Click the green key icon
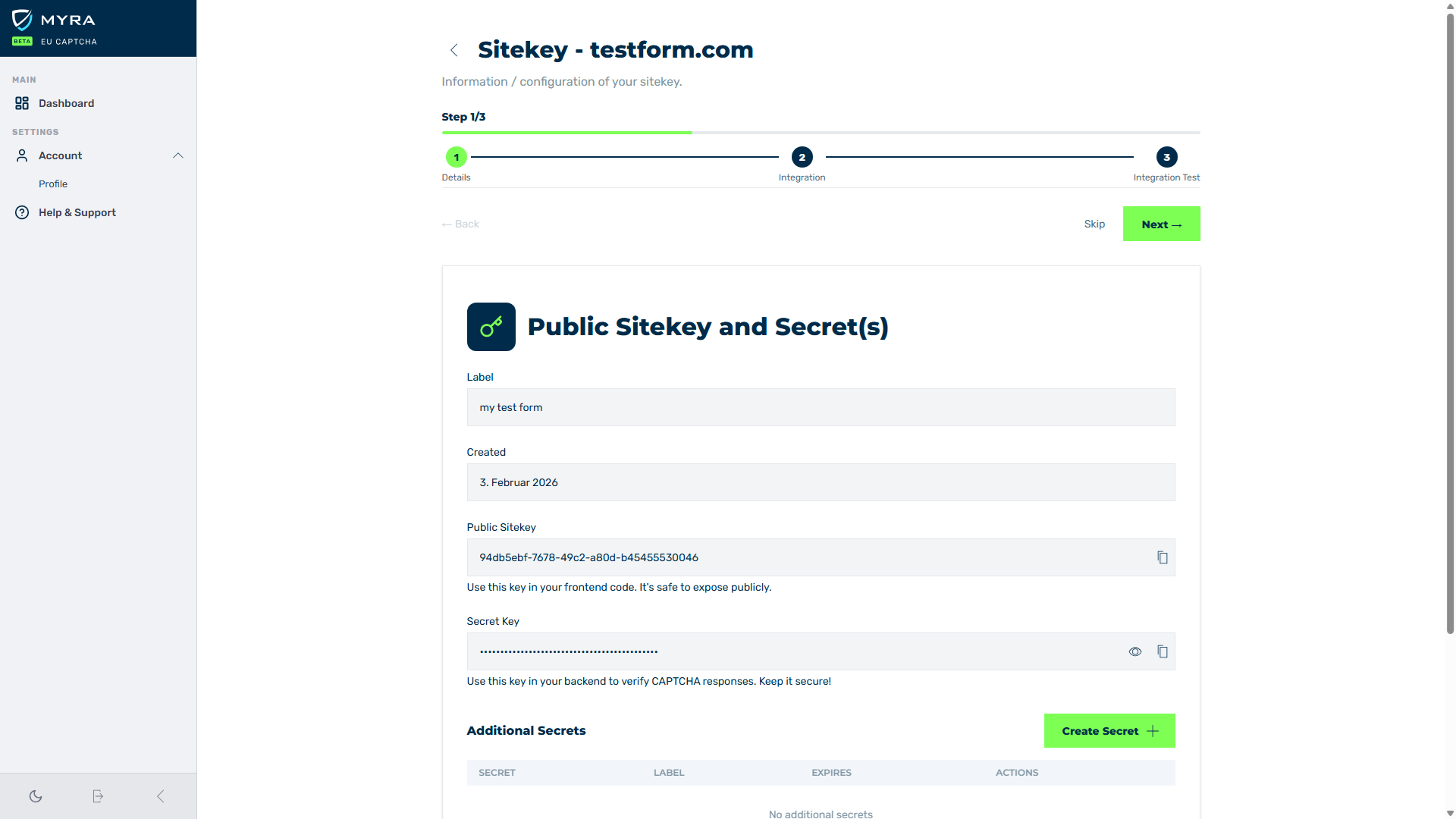 click(x=491, y=327)
